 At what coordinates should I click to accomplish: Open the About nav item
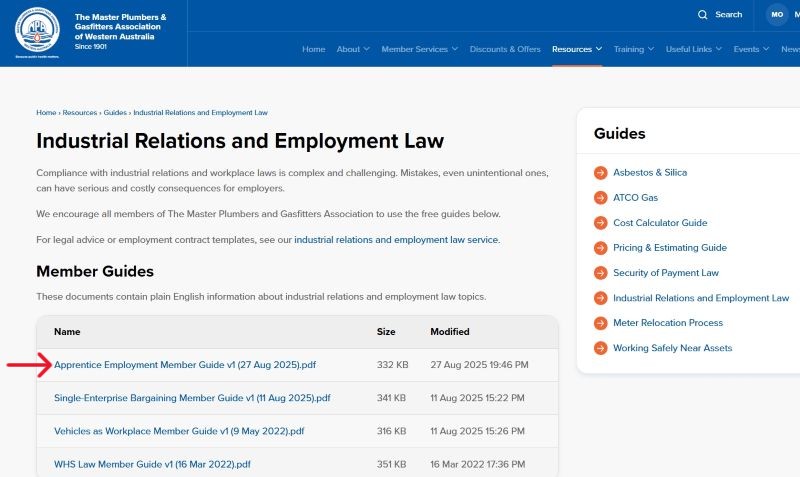pos(348,49)
